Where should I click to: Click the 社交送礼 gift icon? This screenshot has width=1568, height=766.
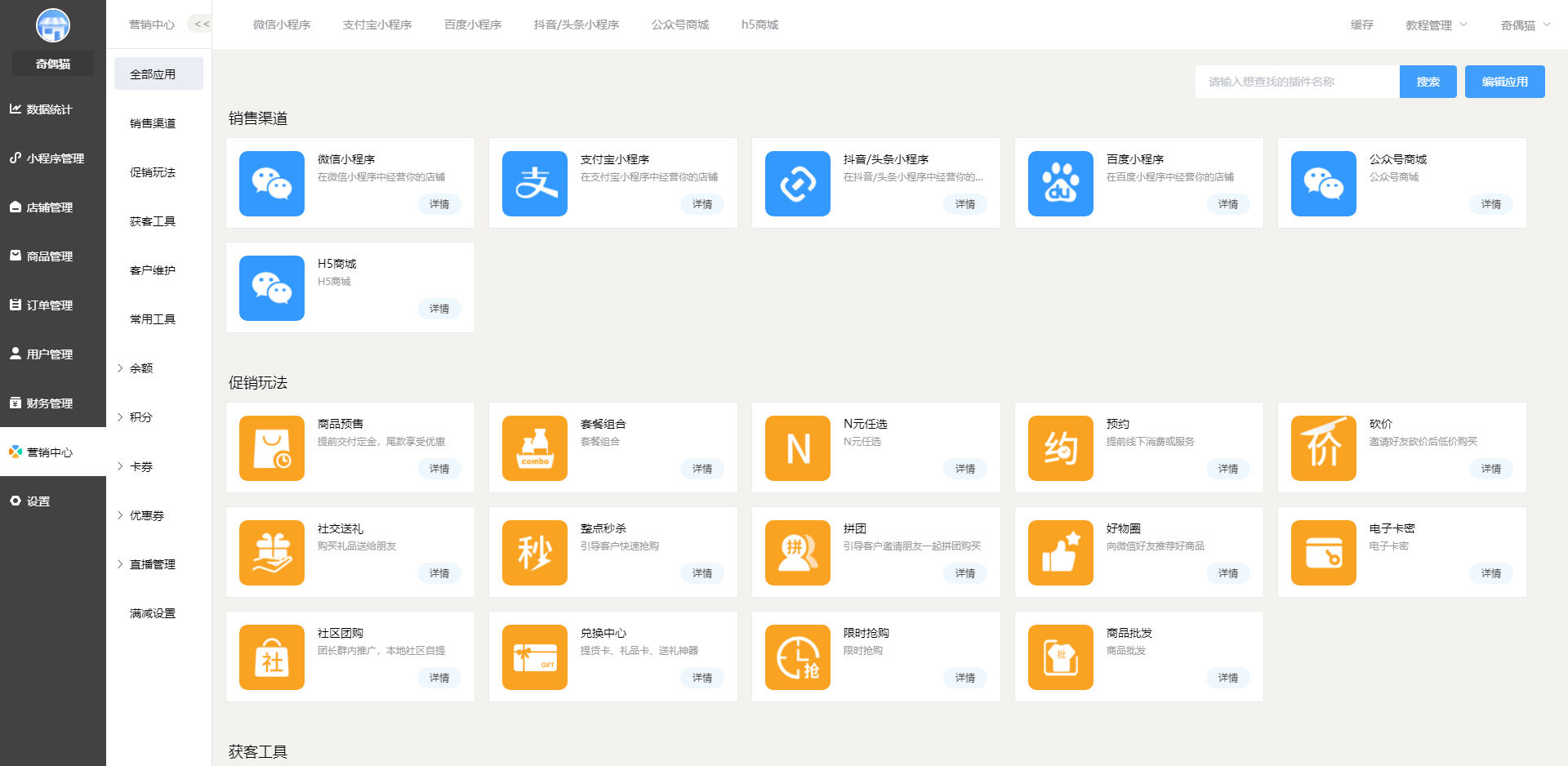(271, 553)
